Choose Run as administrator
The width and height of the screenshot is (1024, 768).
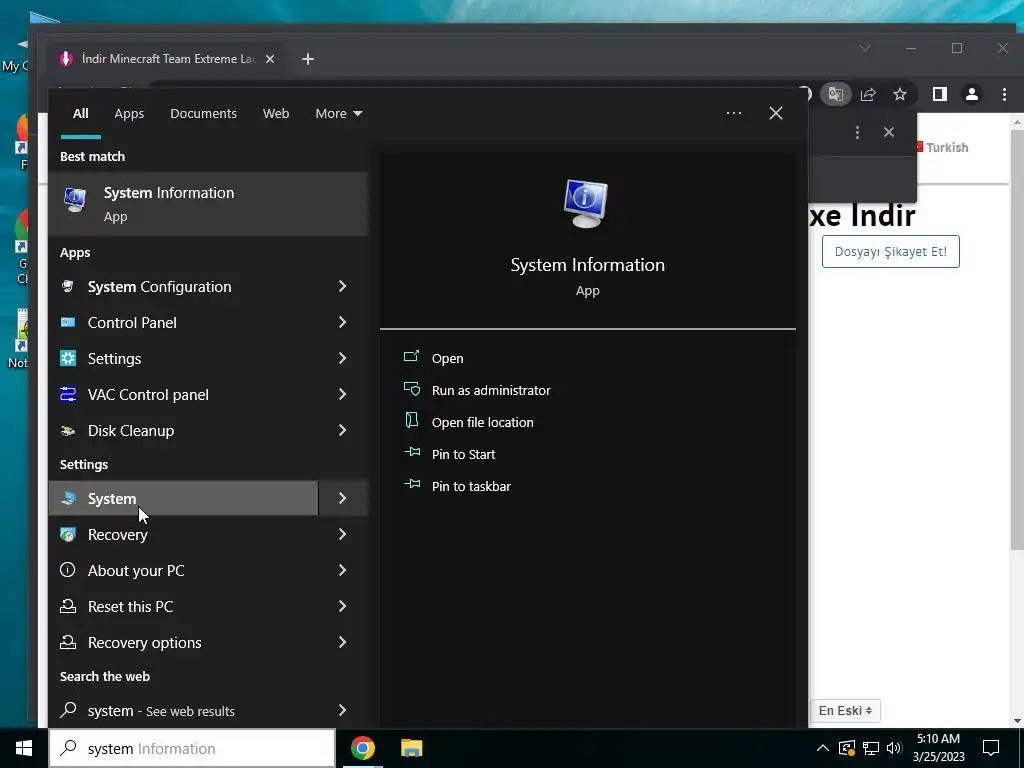point(491,391)
